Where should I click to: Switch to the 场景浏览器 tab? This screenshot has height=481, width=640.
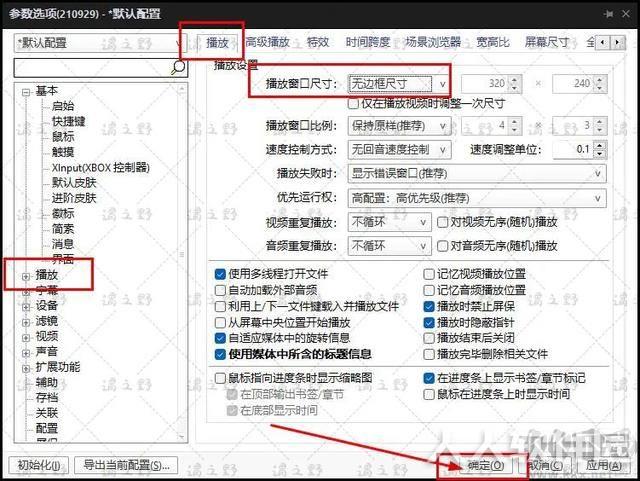click(433, 42)
